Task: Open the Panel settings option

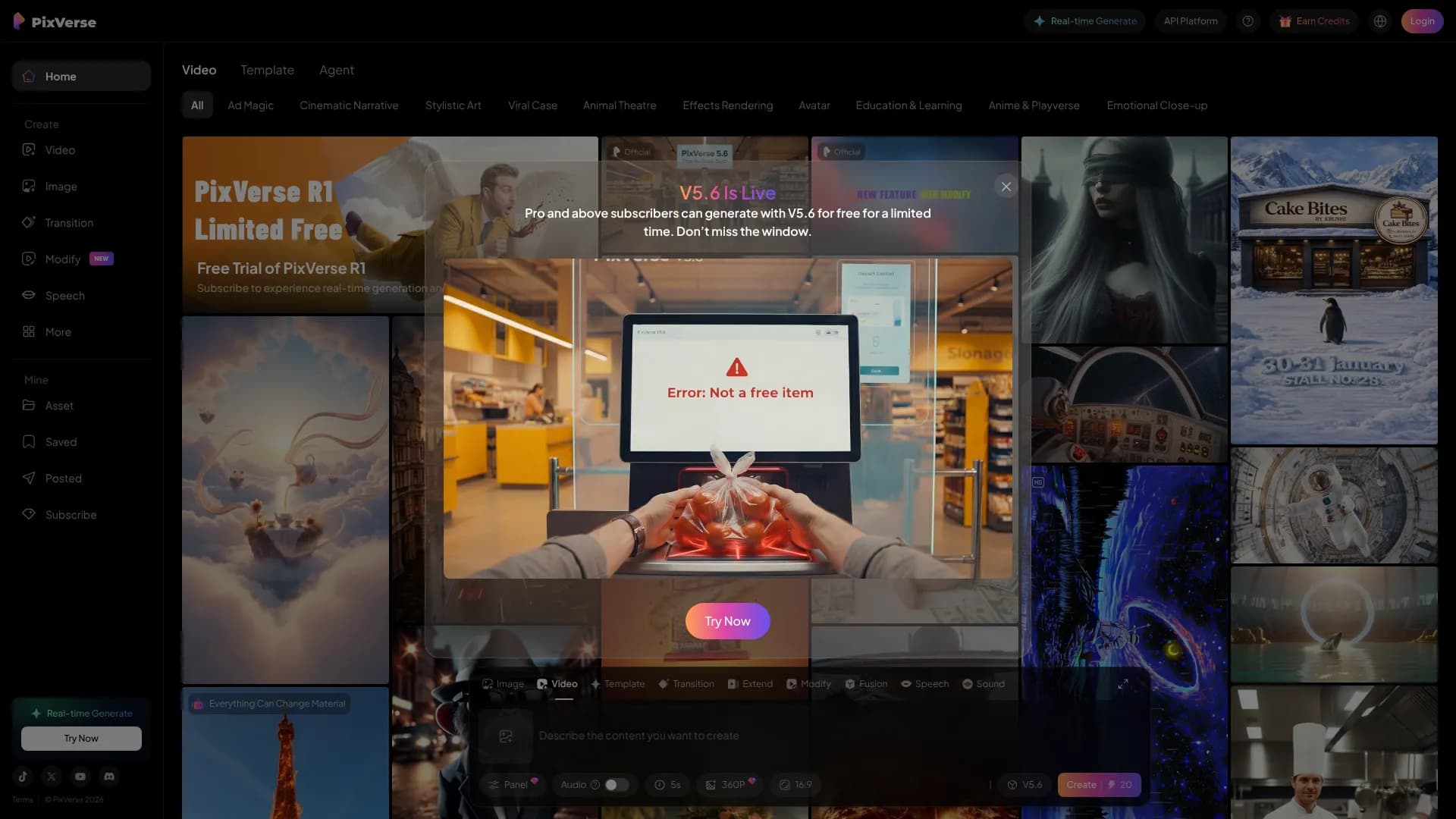Action: pyautogui.click(x=513, y=785)
